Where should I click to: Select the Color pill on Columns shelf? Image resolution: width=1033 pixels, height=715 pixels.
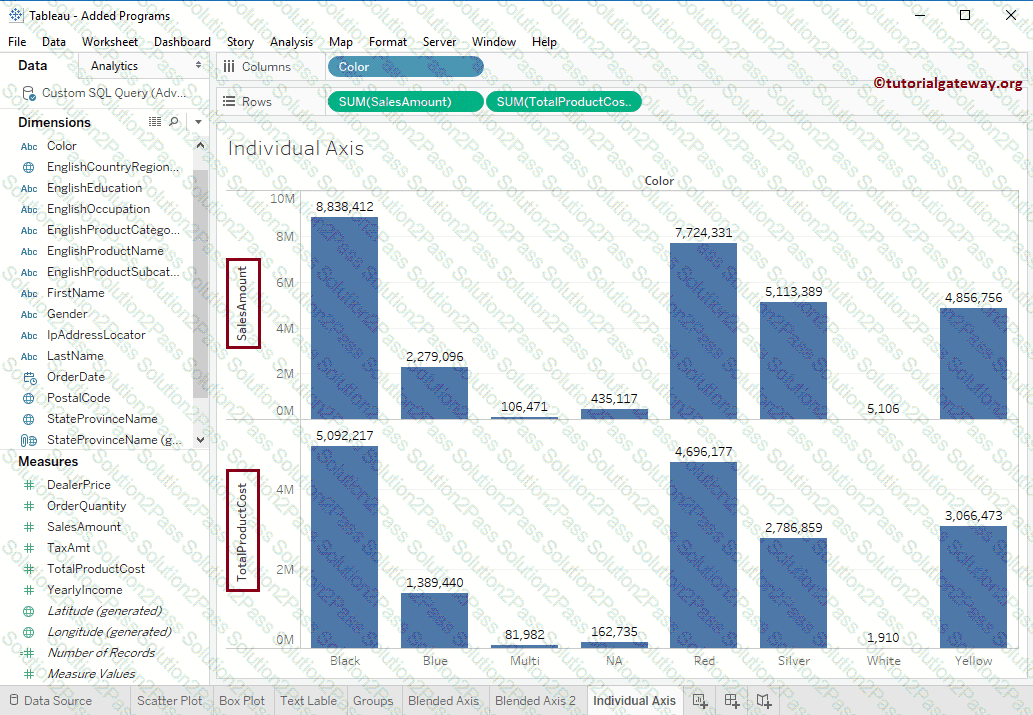click(x=405, y=67)
